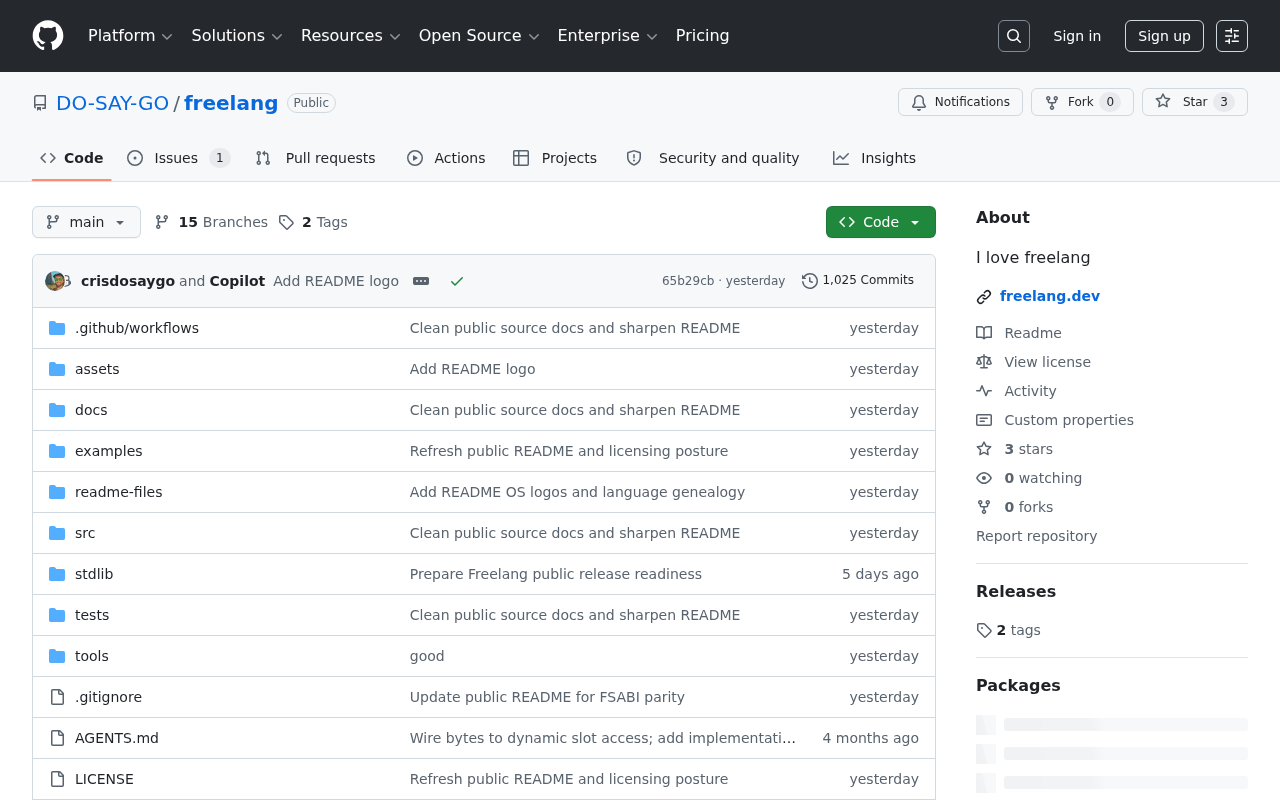1280x800 pixels.
Task: Open commit hash 65b29cb
Action: coord(688,281)
